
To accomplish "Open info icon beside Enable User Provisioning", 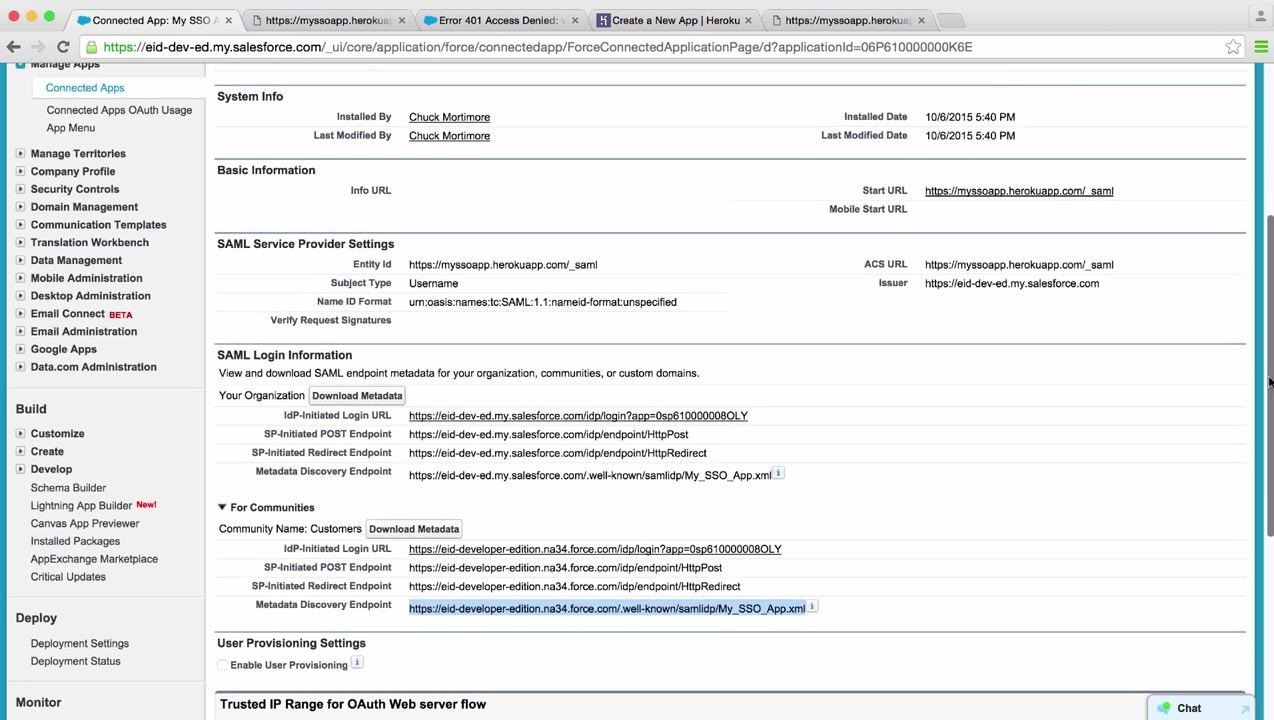I will [357, 662].
